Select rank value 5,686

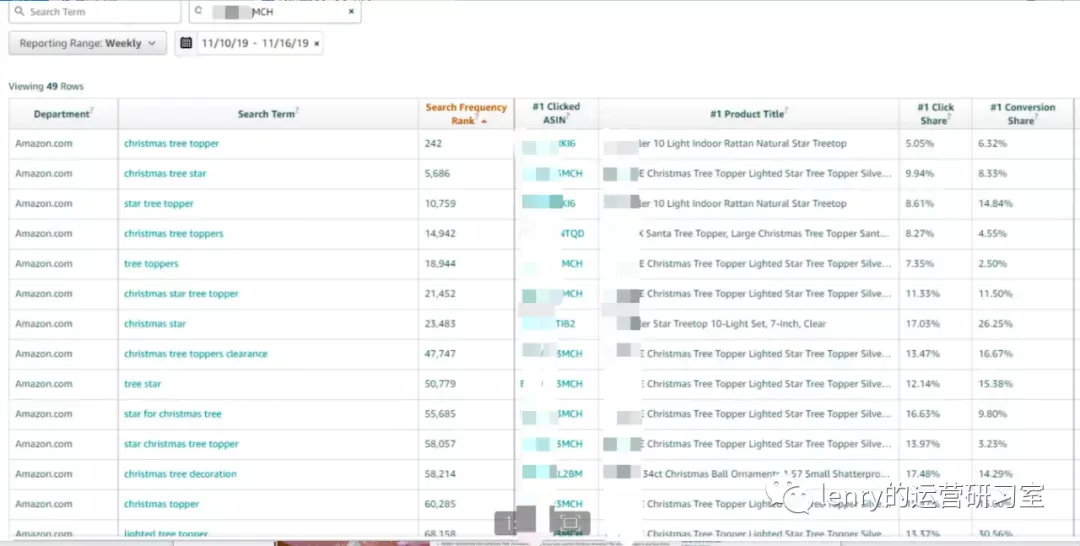[437, 174]
